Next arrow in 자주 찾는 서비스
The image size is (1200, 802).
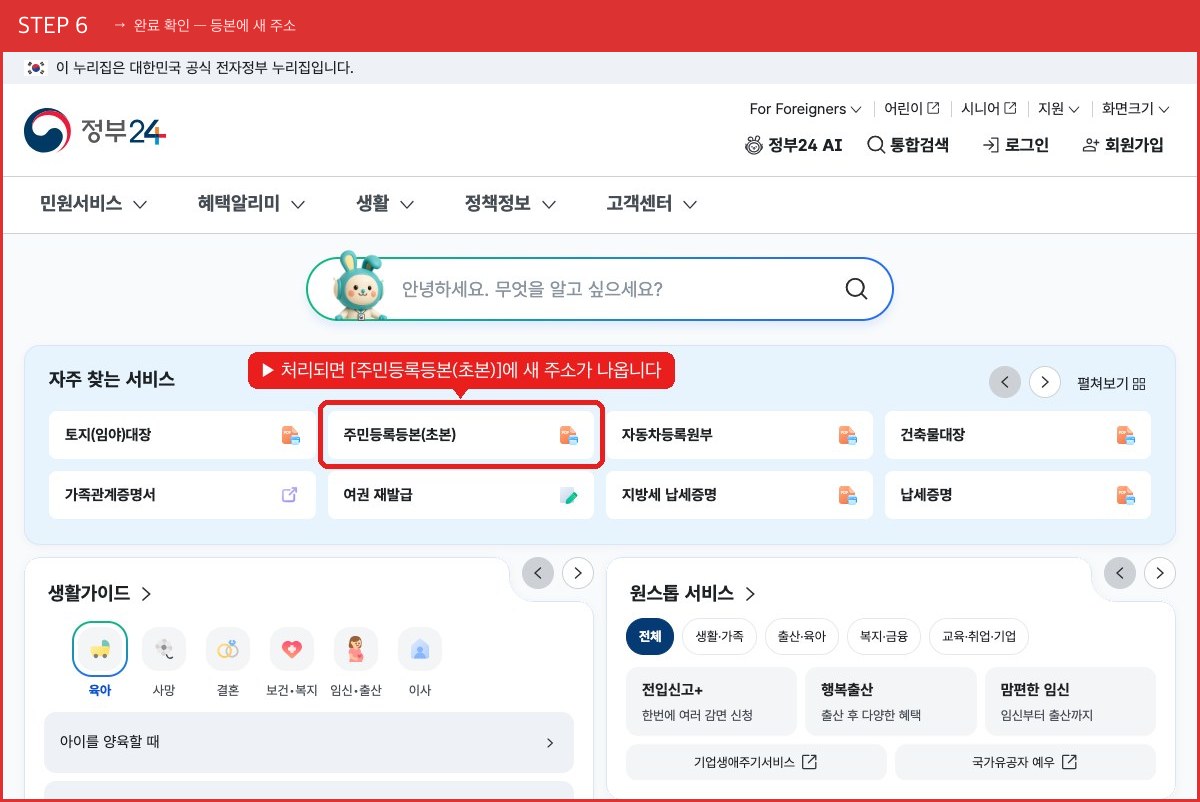[1045, 382]
